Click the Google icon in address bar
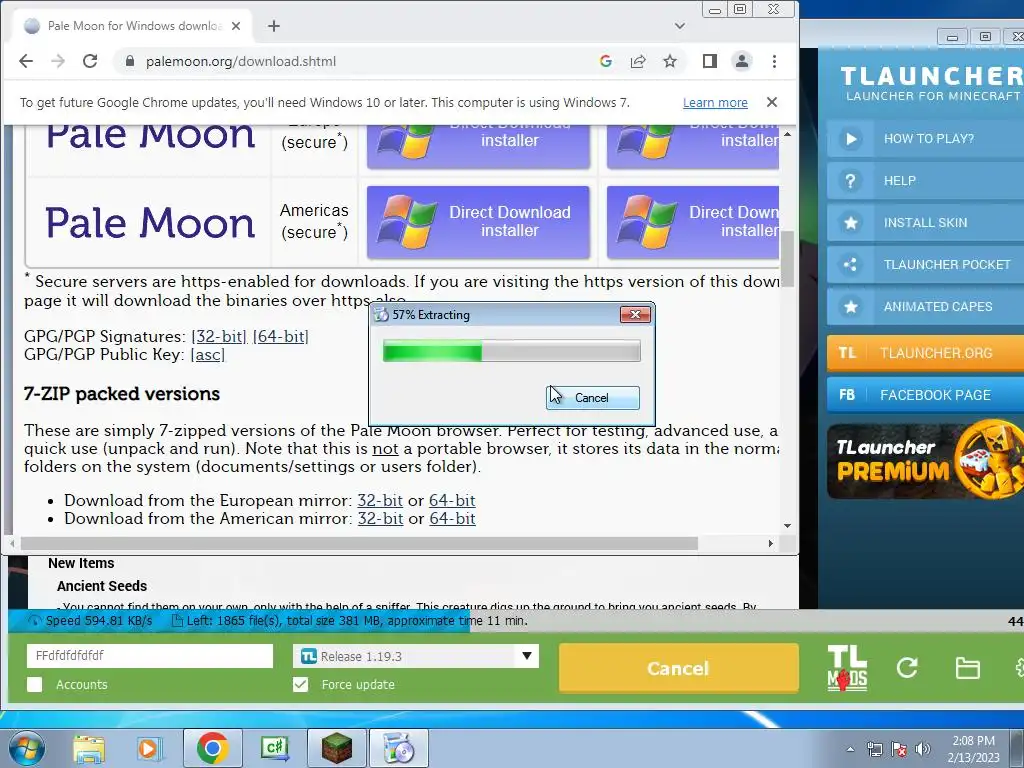This screenshot has width=1024, height=768. [x=605, y=61]
